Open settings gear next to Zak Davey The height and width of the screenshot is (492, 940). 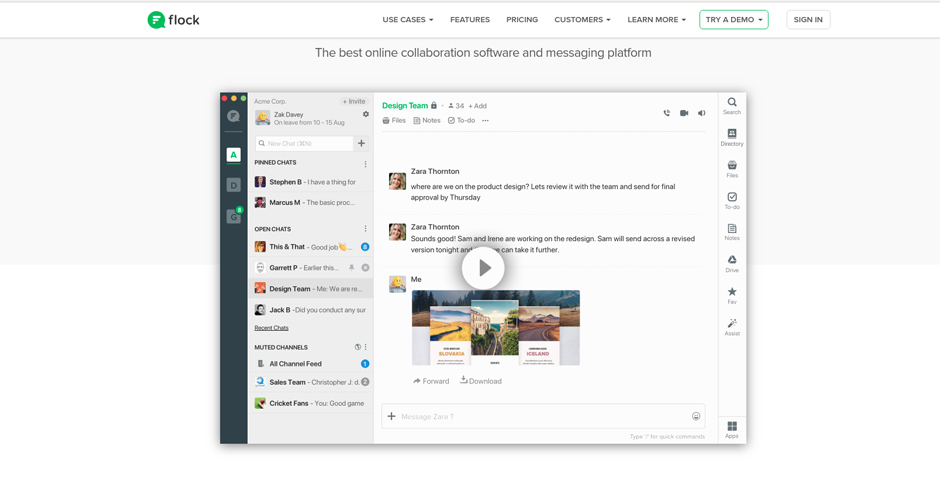tap(366, 114)
